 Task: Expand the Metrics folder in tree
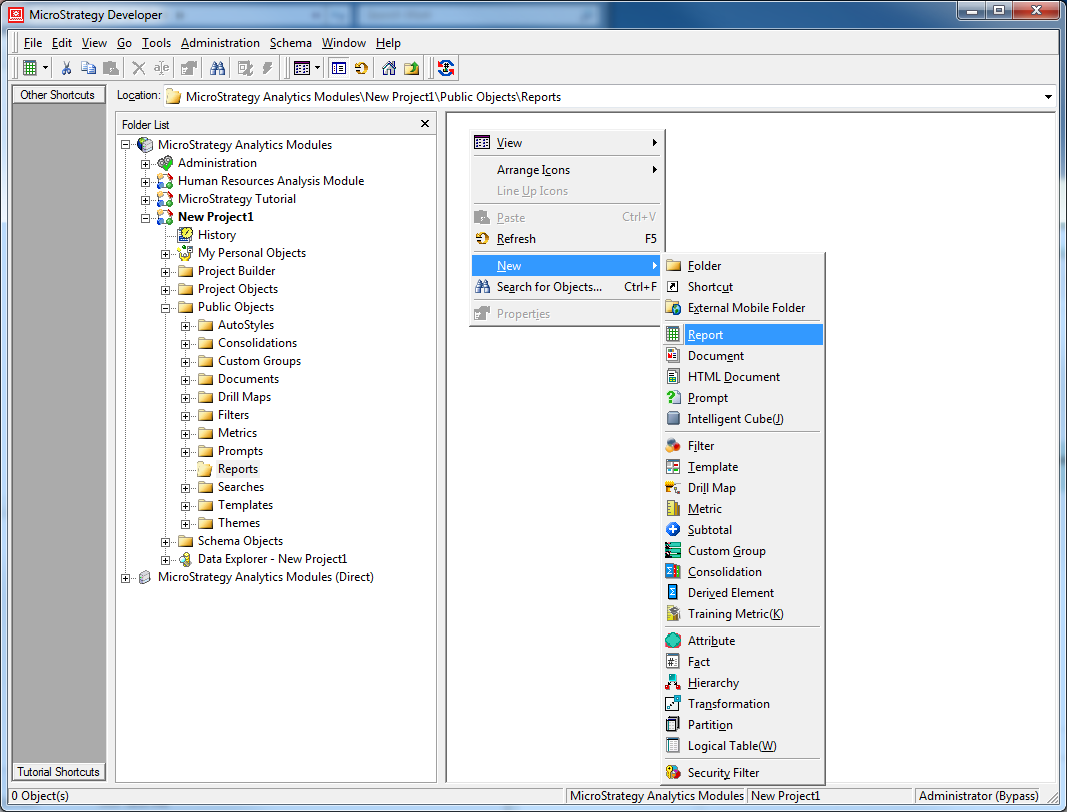(186, 433)
